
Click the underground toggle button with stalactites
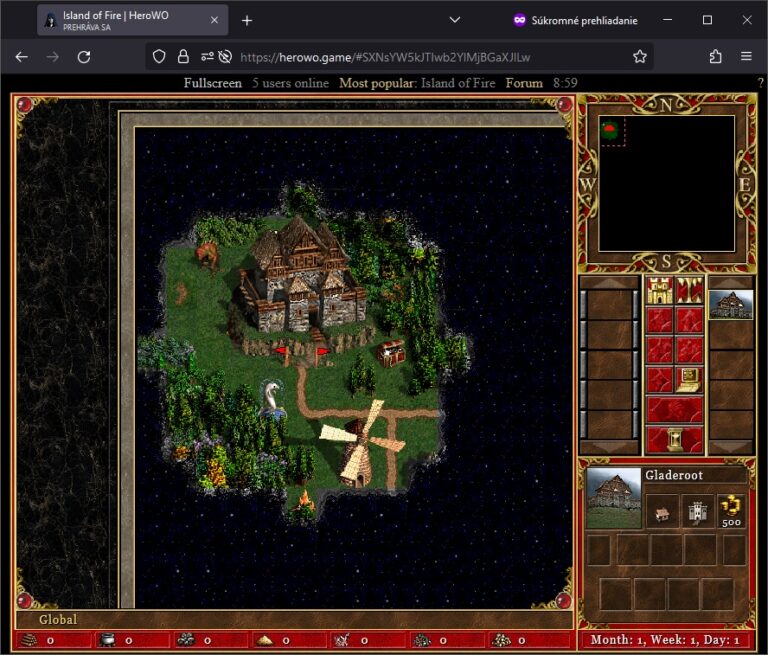click(x=690, y=290)
